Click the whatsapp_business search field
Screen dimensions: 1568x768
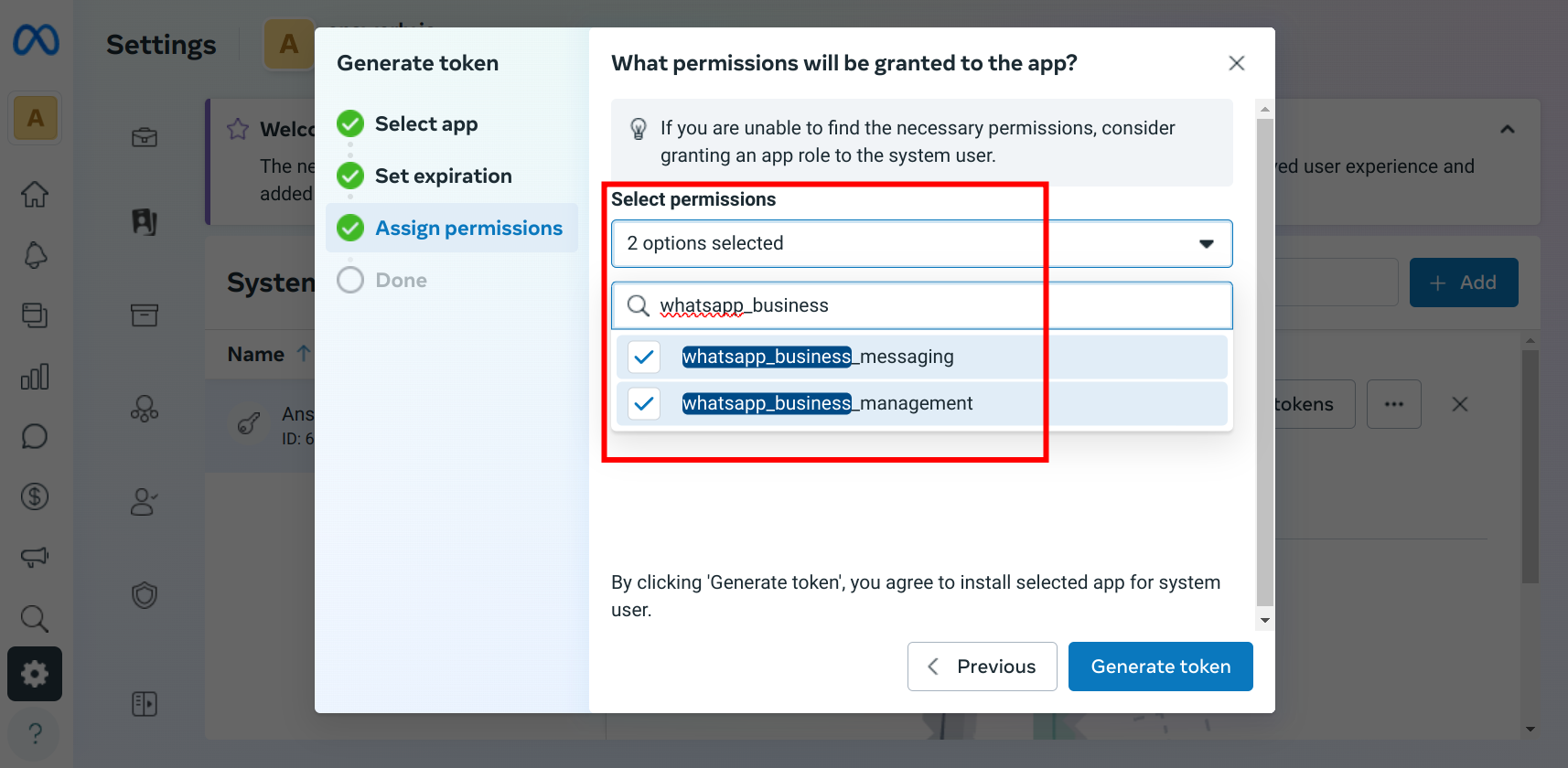click(x=922, y=305)
